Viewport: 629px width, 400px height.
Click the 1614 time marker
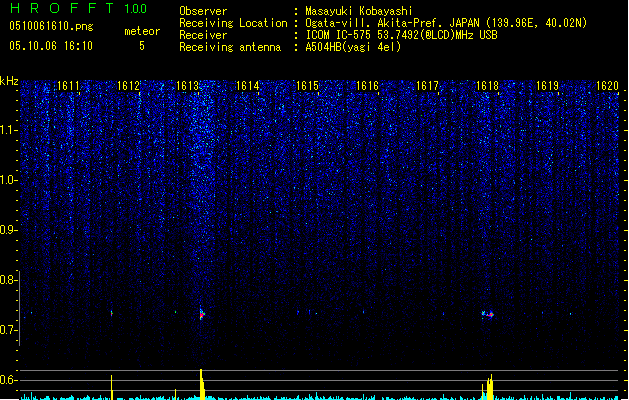[248, 86]
